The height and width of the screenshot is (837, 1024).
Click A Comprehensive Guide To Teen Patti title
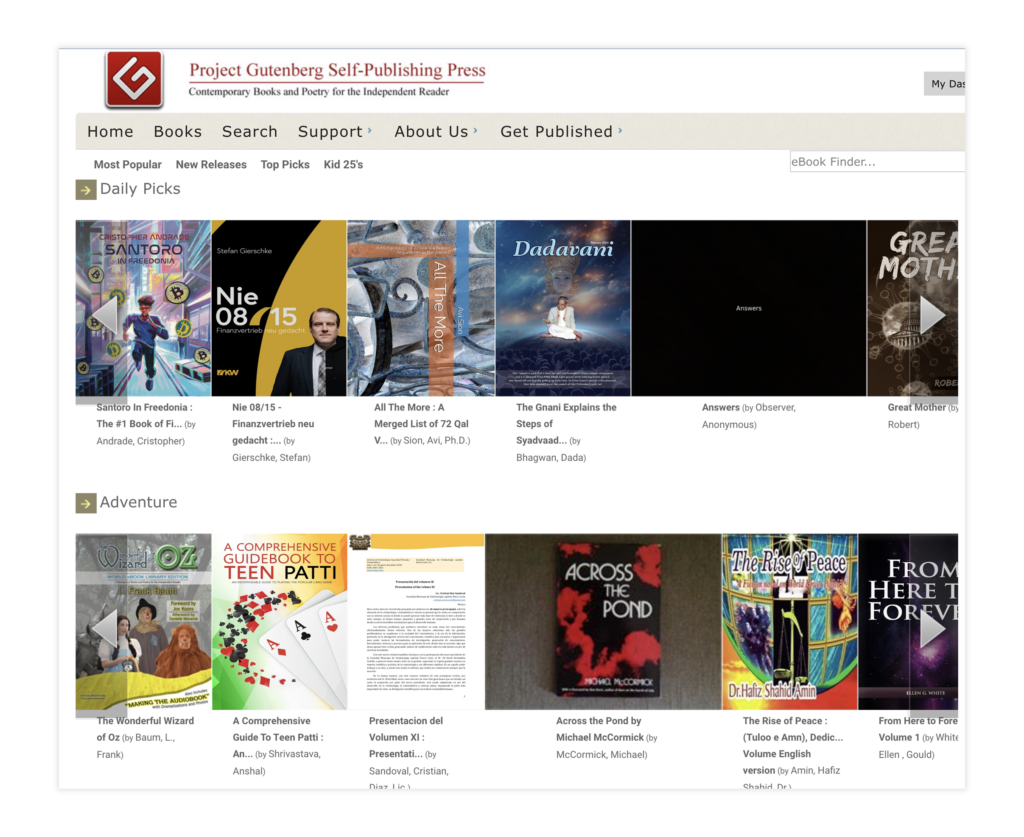coord(278,737)
